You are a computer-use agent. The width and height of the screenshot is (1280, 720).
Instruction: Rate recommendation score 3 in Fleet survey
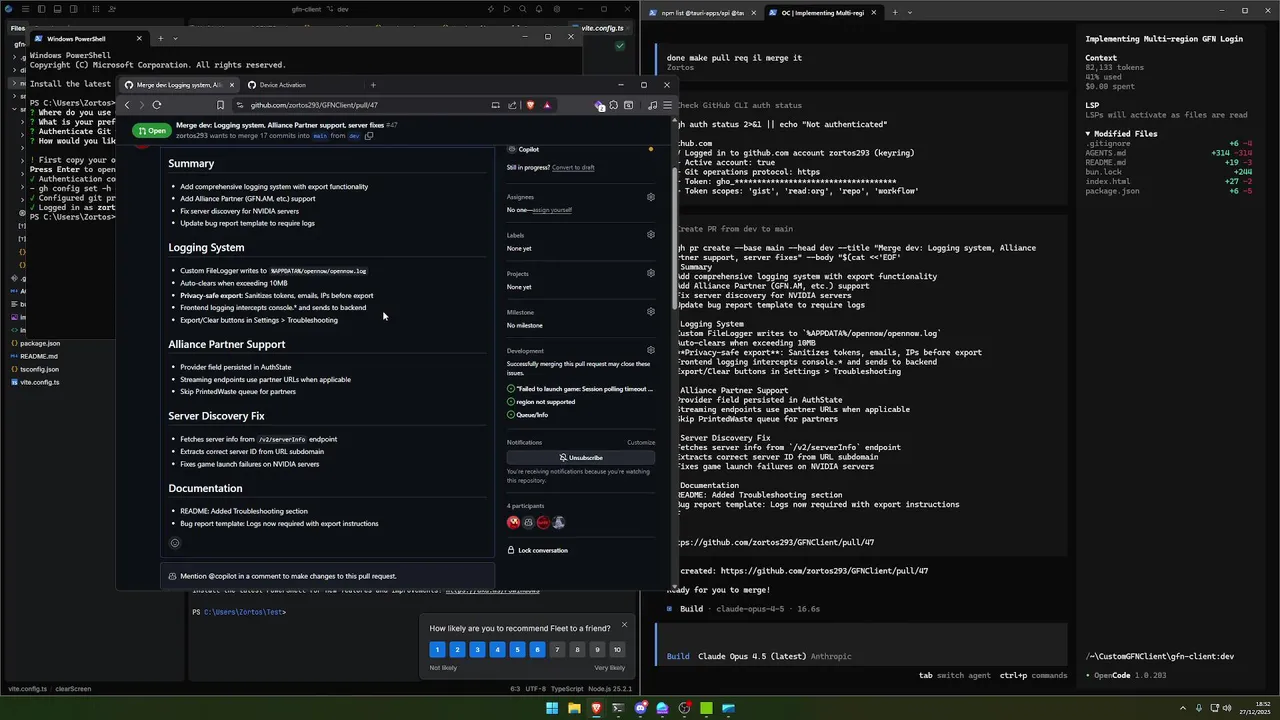[477, 650]
